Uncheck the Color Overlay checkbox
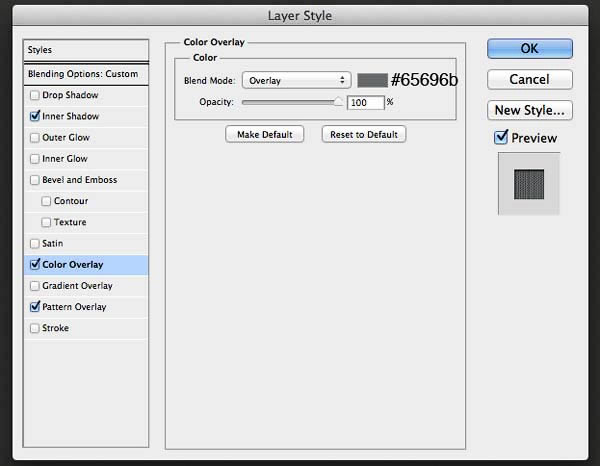The width and height of the screenshot is (600, 466). coord(34,264)
